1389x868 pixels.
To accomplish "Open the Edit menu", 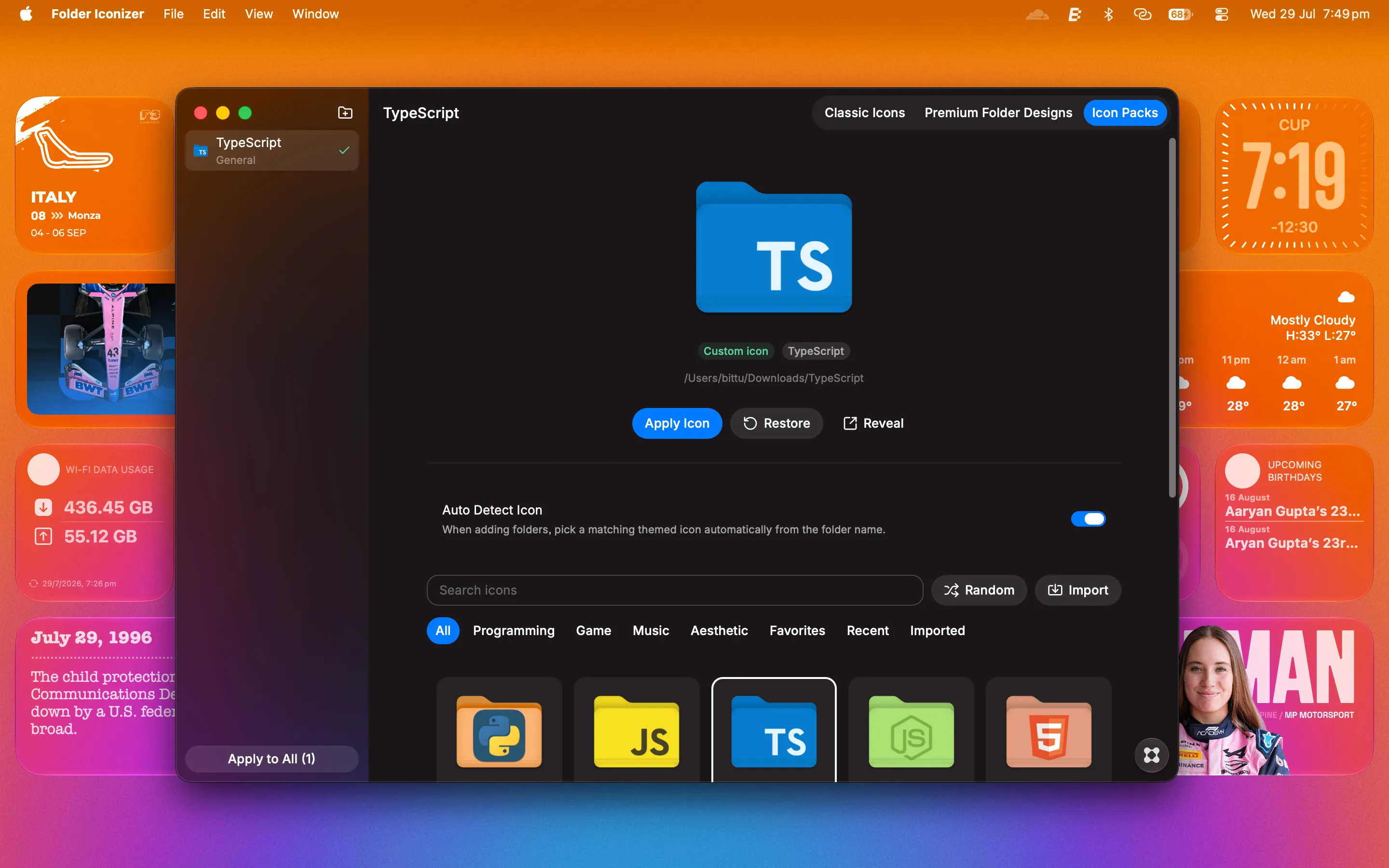I will (x=214, y=14).
